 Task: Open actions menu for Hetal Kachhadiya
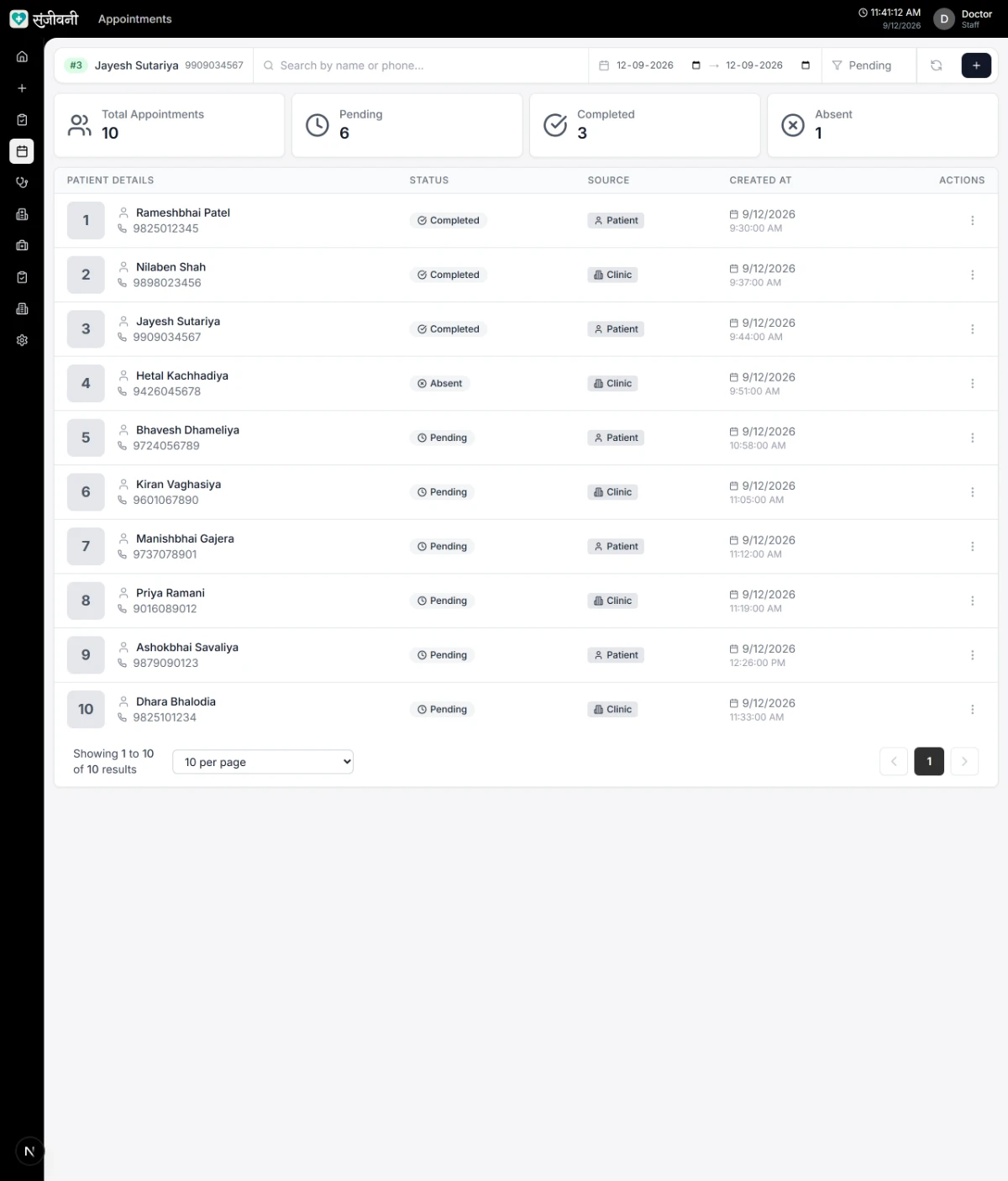pos(973,384)
